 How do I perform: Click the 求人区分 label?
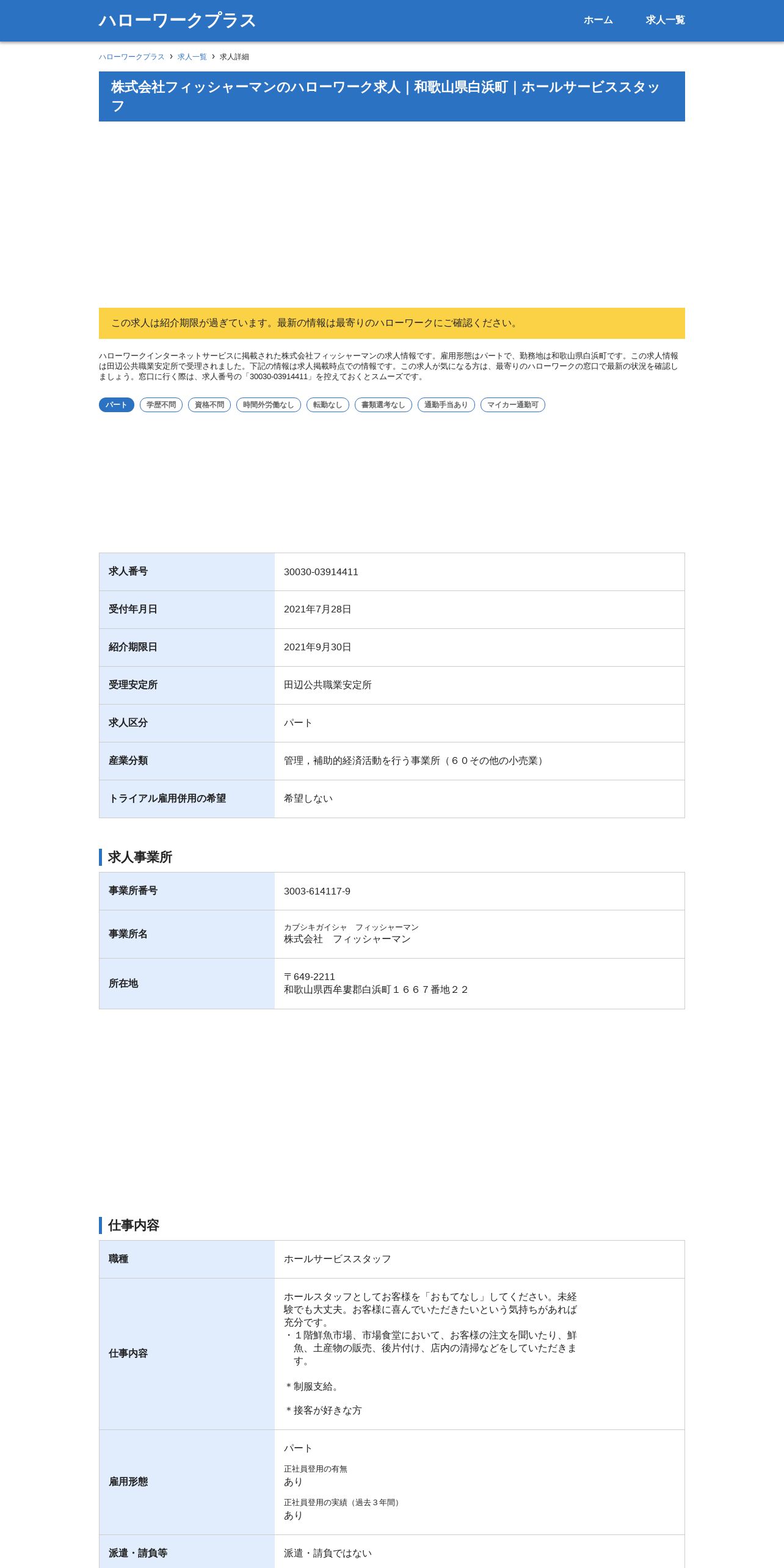[x=128, y=723]
